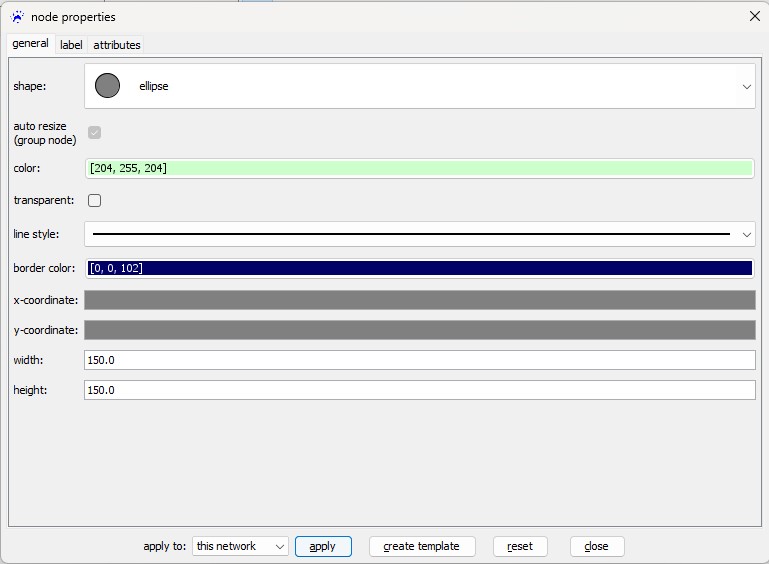Image resolution: width=769 pixels, height=564 pixels.
Task: Click the dark blue border color swatch
Action: 419,268
